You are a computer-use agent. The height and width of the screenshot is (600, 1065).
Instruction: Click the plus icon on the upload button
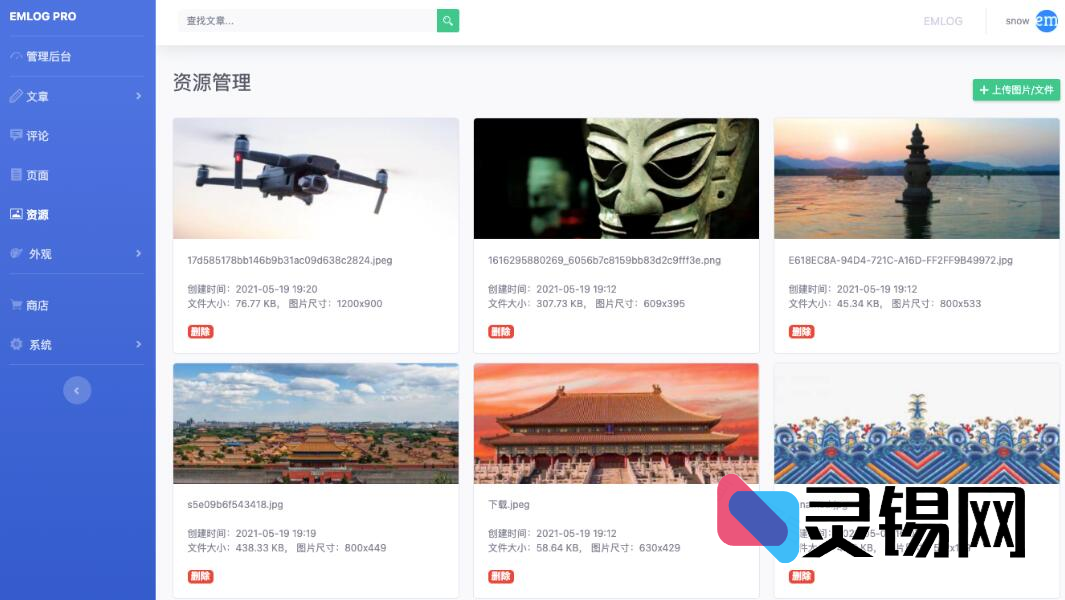pyautogui.click(x=983, y=89)
